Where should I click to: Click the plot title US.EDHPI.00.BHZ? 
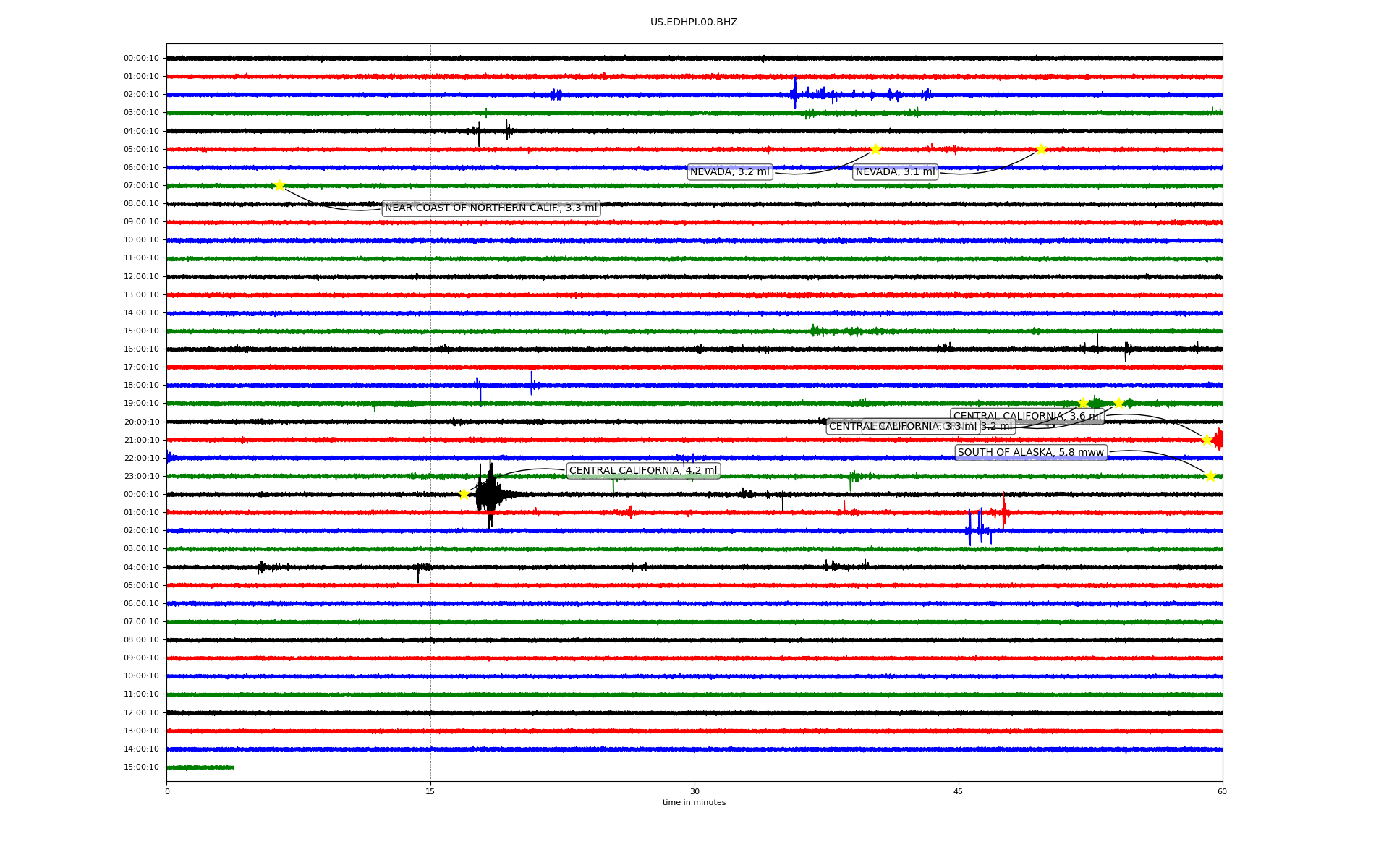(693, 22)
